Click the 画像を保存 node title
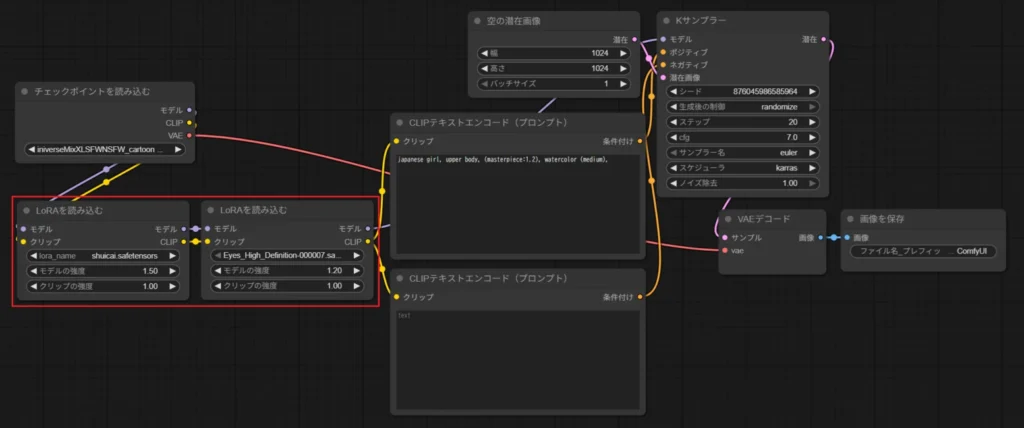The width and height of the screenshot is (1024, 428). 882,219
